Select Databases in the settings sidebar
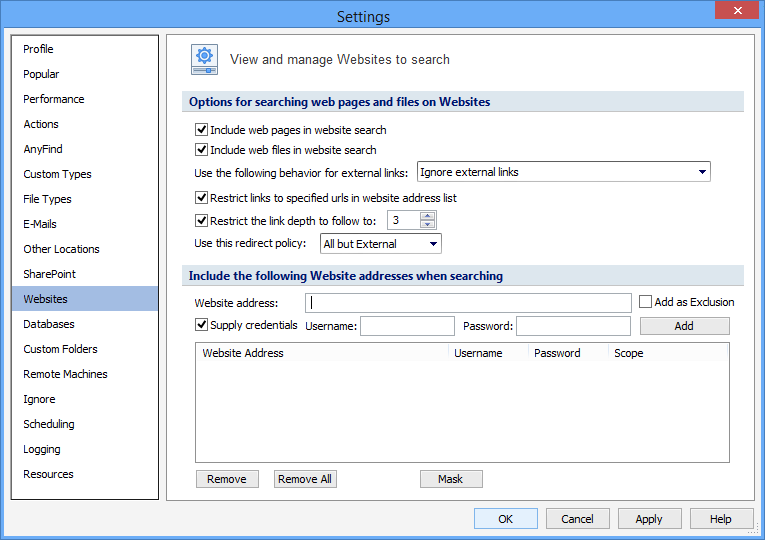765x540 pixels. tap(49, 324)
